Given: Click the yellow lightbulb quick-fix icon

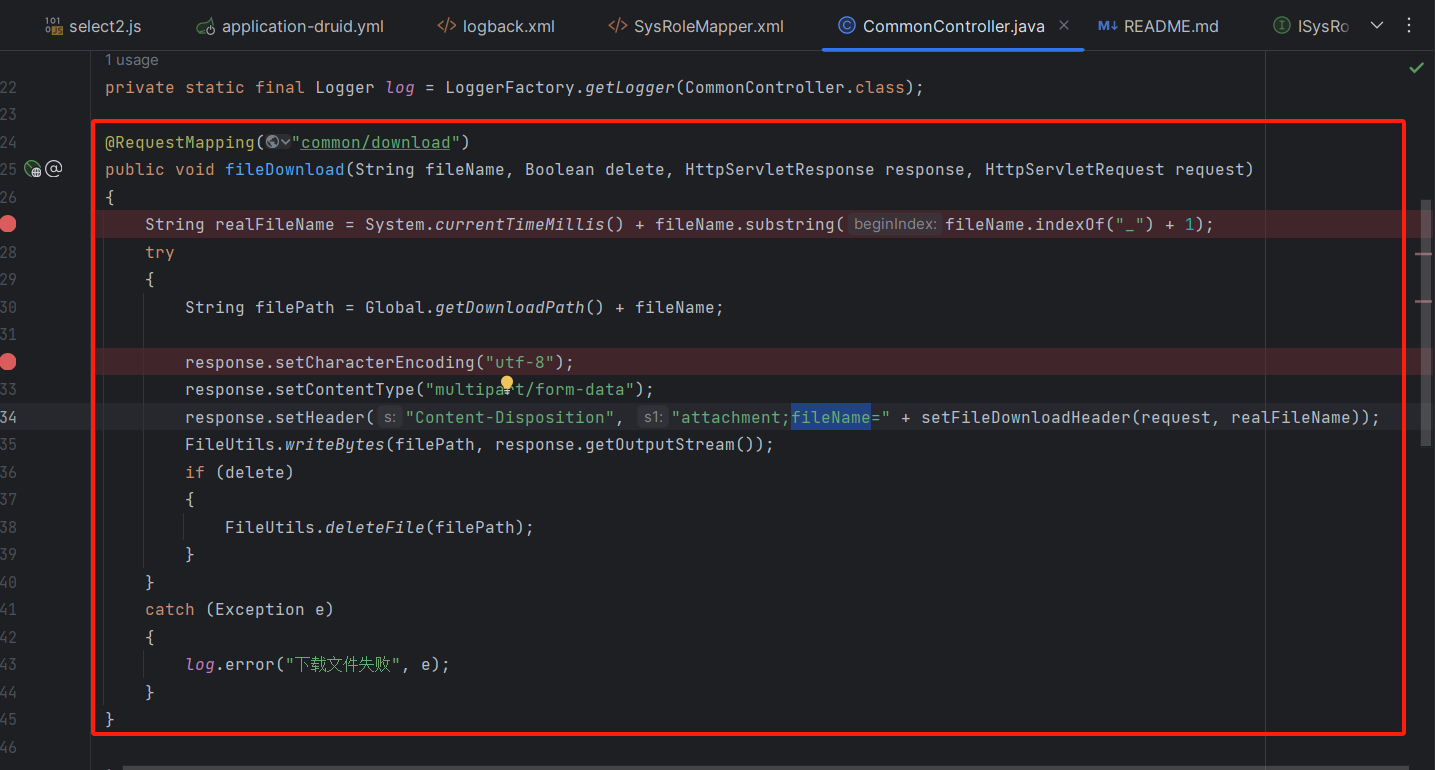Looking at the screenshot, I should point(507,384).
